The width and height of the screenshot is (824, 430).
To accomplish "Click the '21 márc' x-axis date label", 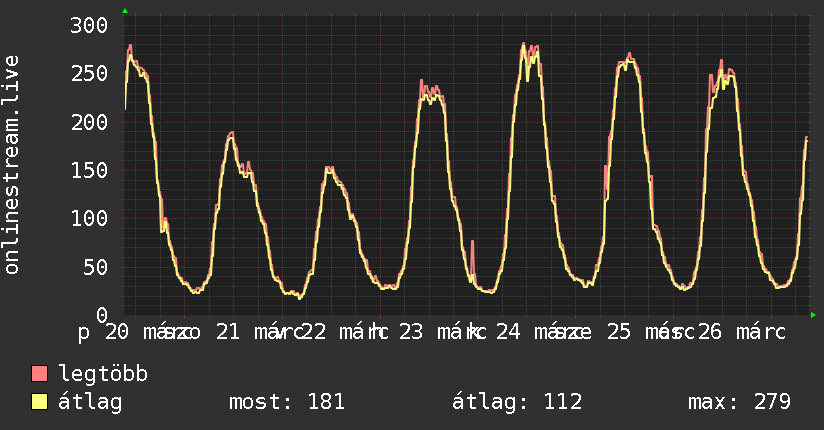I will (260, 332).
